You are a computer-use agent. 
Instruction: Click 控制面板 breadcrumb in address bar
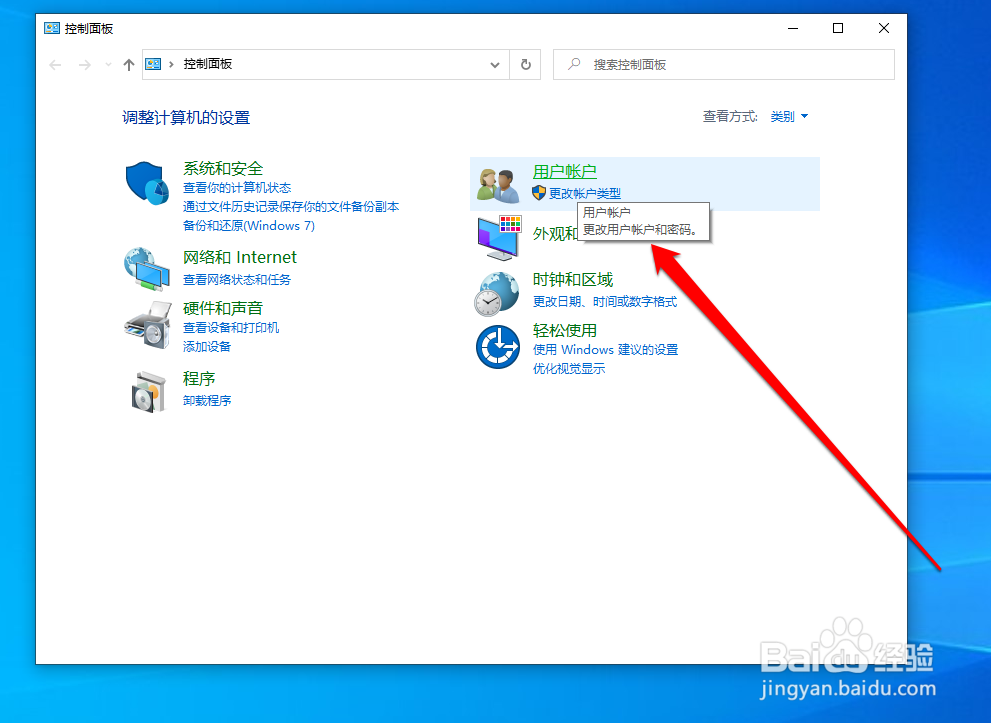click(208, 64)
